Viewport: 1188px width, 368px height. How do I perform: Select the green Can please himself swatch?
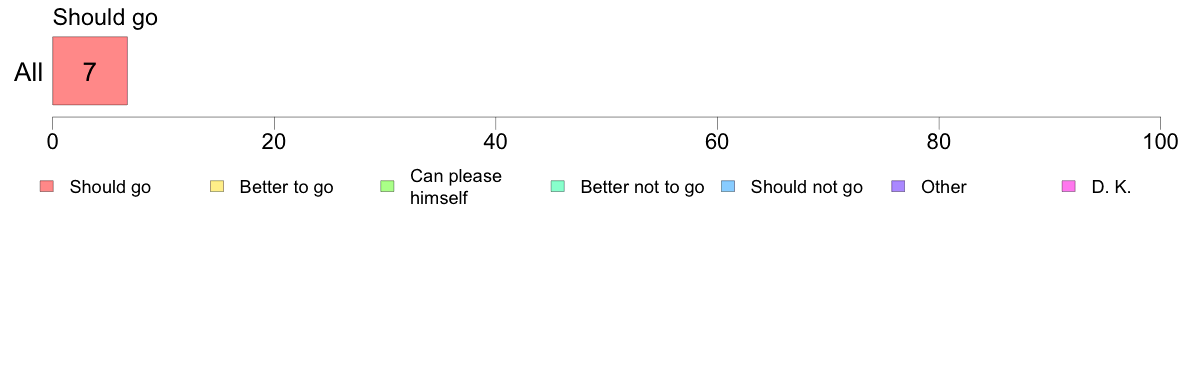387,187
